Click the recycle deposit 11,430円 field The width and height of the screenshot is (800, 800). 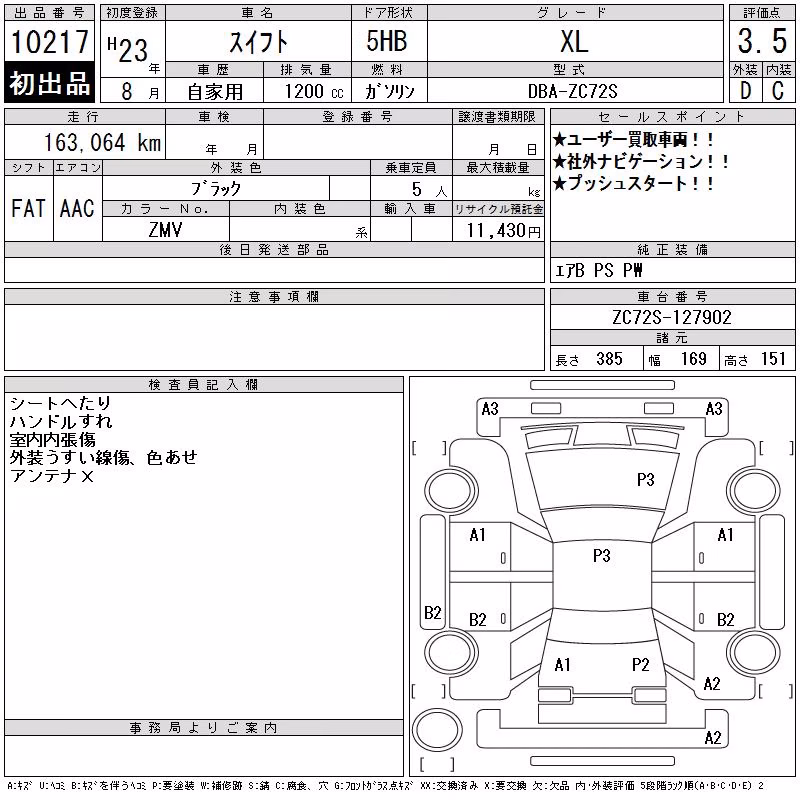click(498, 230)
